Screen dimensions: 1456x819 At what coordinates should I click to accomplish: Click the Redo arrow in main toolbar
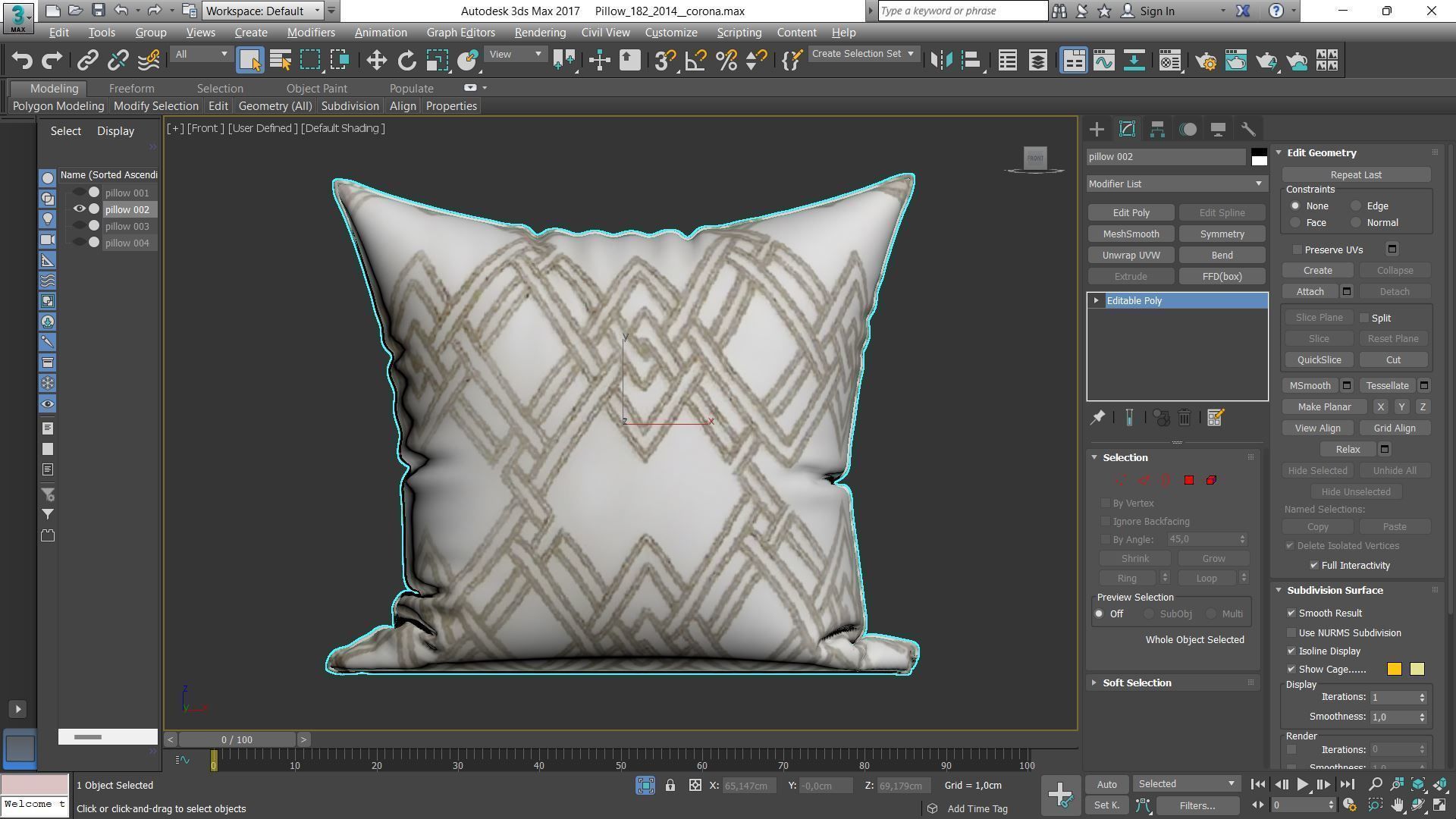(x=52, y=60)
